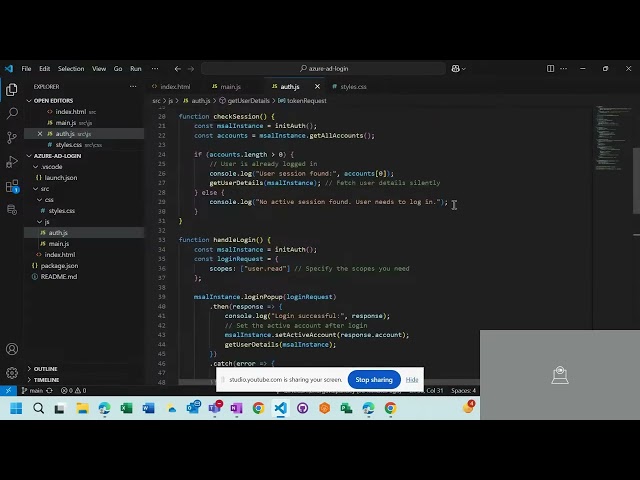Open Word from the taskbar

click(148, 408)
